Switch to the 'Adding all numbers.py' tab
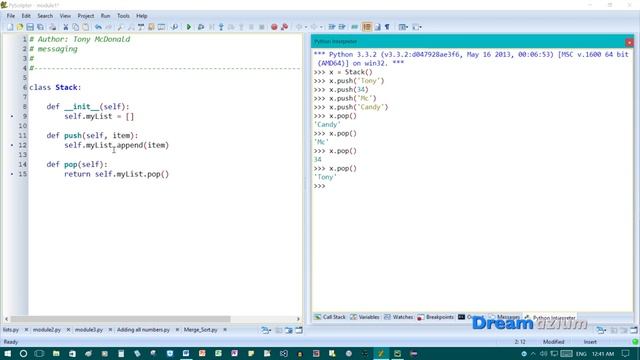The image size is (640, 360). (143, 330)
